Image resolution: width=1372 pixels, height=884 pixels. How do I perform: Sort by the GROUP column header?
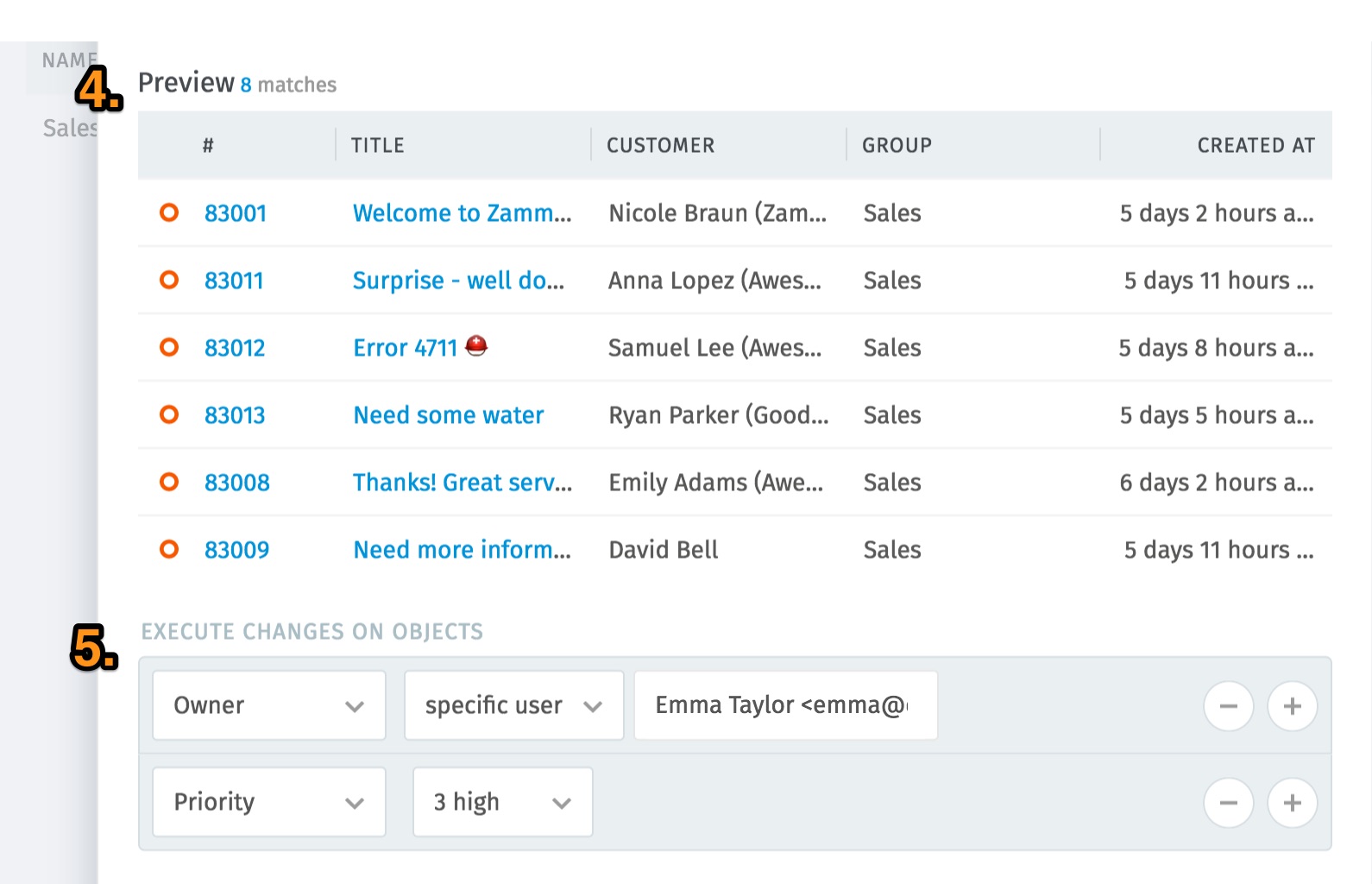click(897, 145)
